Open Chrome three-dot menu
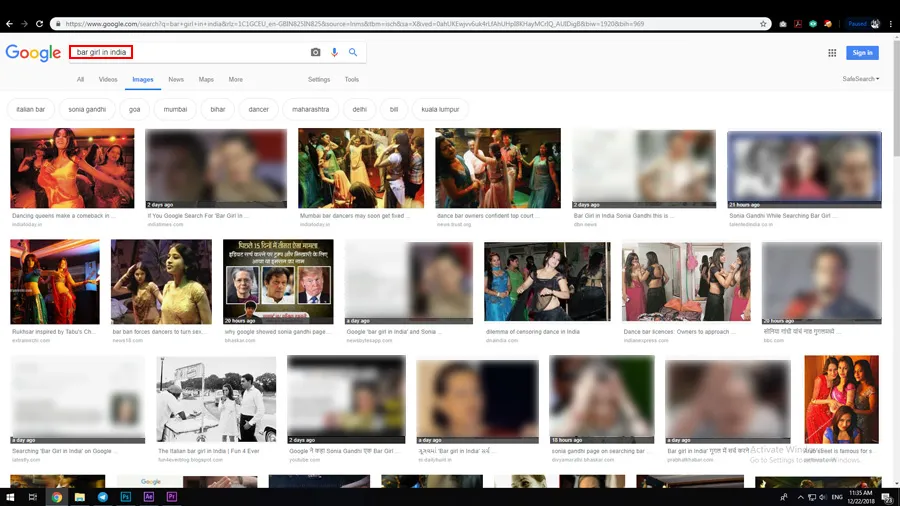This screenshot has width=900, height=506. [x=890, y=24]
